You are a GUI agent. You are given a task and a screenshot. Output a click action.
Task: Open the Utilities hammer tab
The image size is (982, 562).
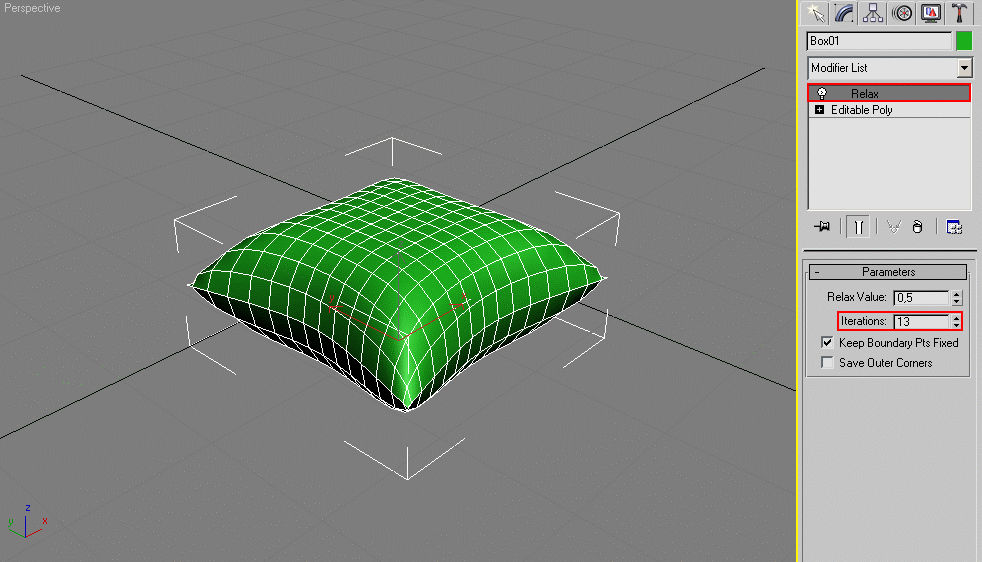[x=959, y=13]
